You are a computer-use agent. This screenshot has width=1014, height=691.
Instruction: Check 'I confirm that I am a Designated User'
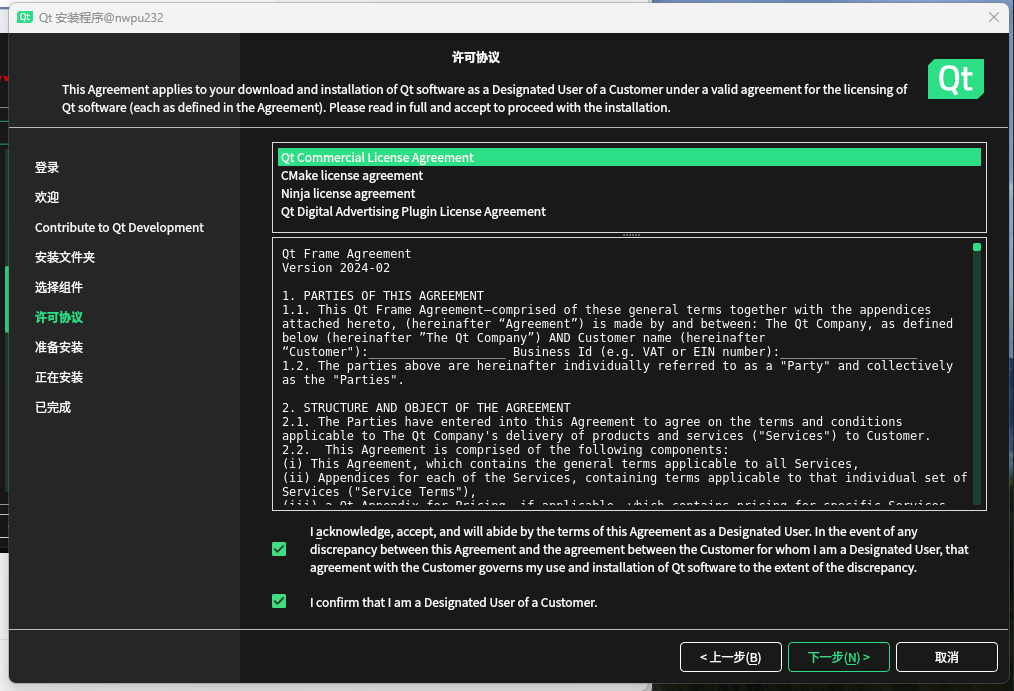279,602
